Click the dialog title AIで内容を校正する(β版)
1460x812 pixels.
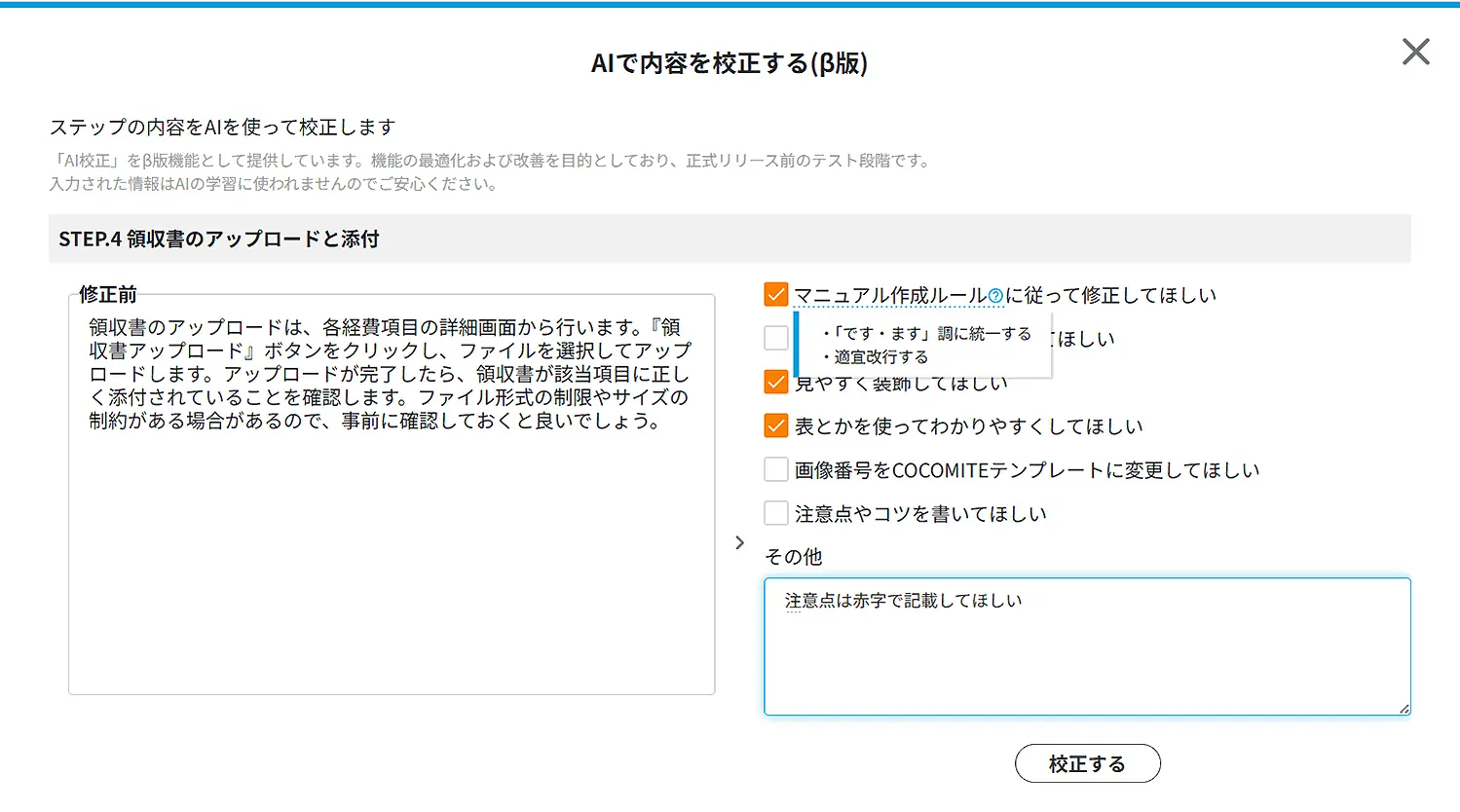(x=730, y=62)
